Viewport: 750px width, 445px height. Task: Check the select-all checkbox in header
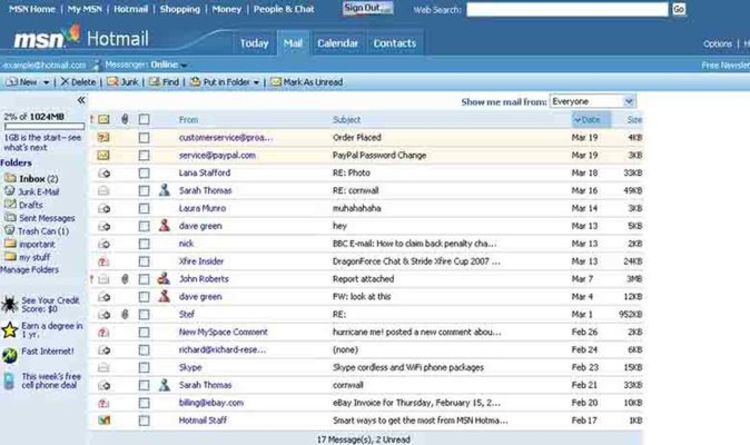144,119
